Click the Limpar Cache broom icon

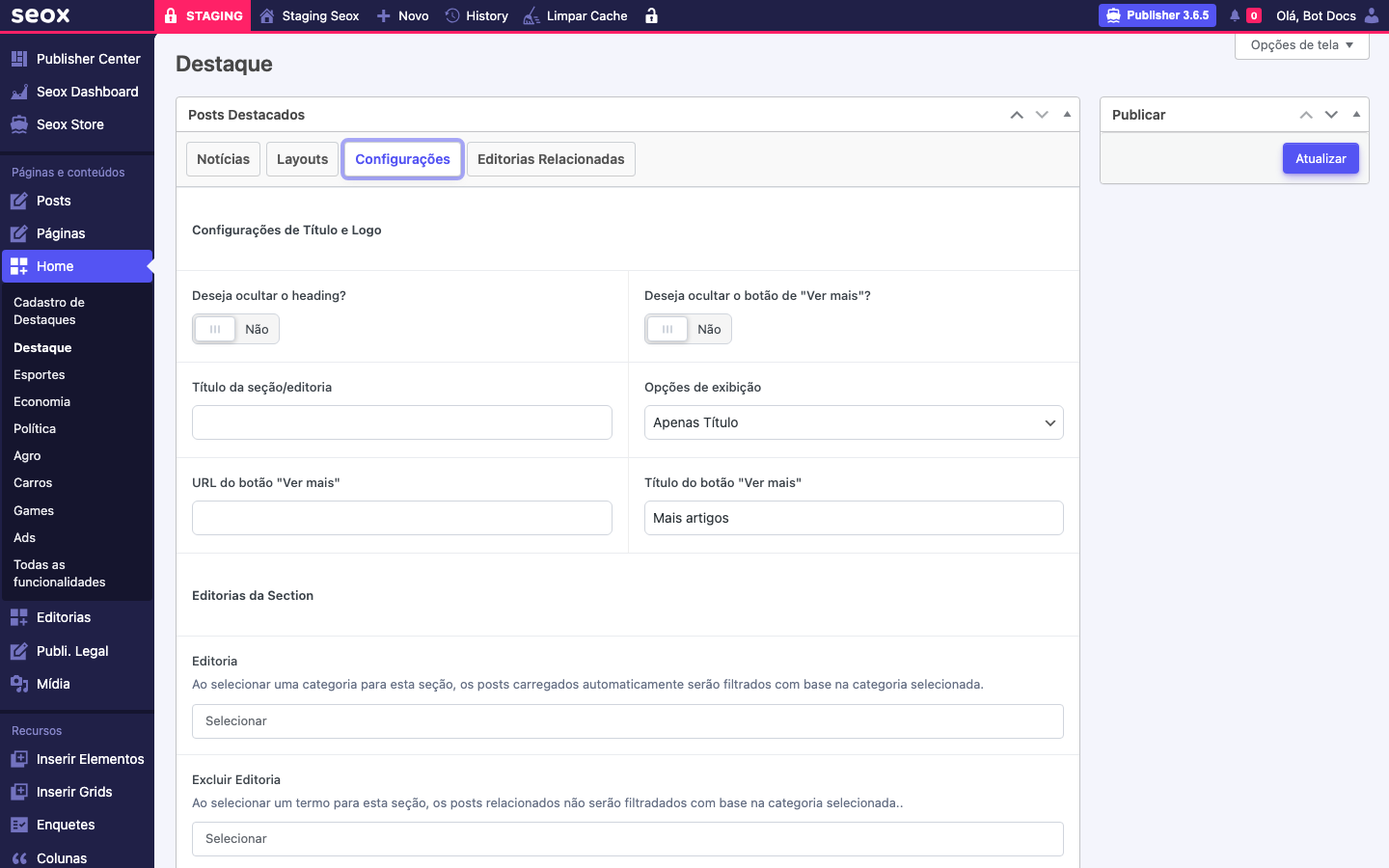pos(531,15)
